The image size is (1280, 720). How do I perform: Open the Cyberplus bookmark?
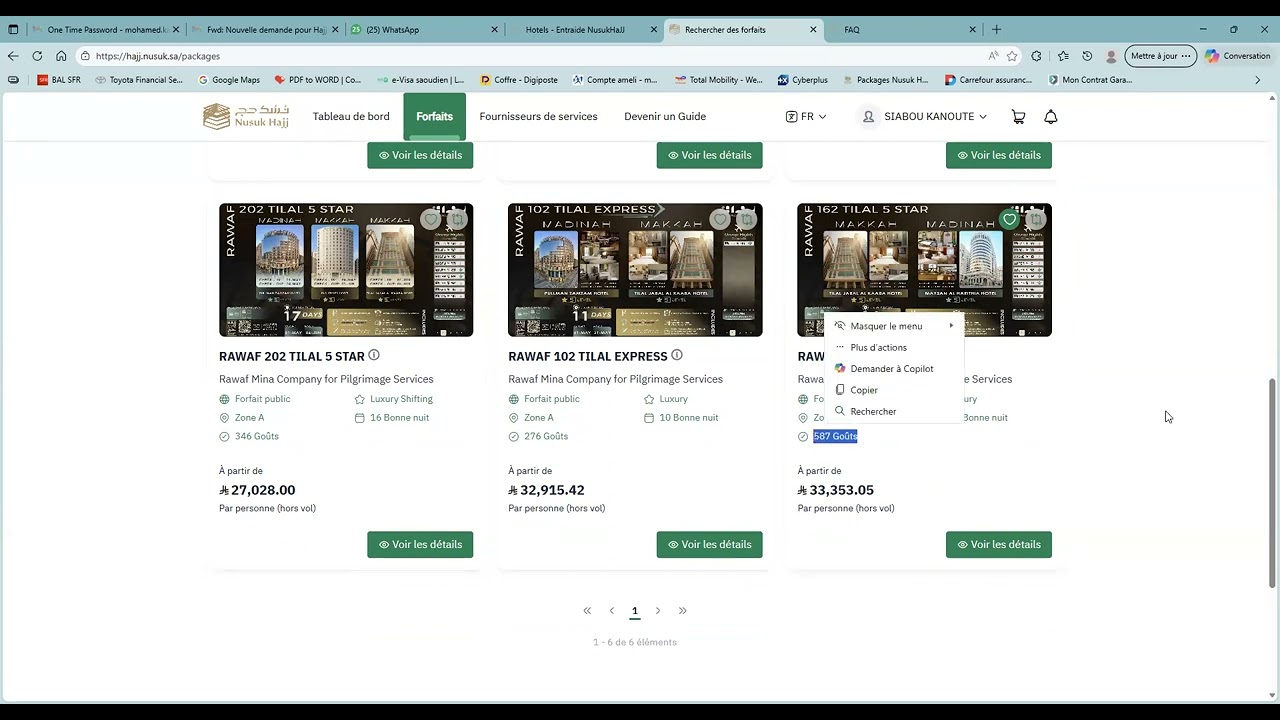click(802, 80)
